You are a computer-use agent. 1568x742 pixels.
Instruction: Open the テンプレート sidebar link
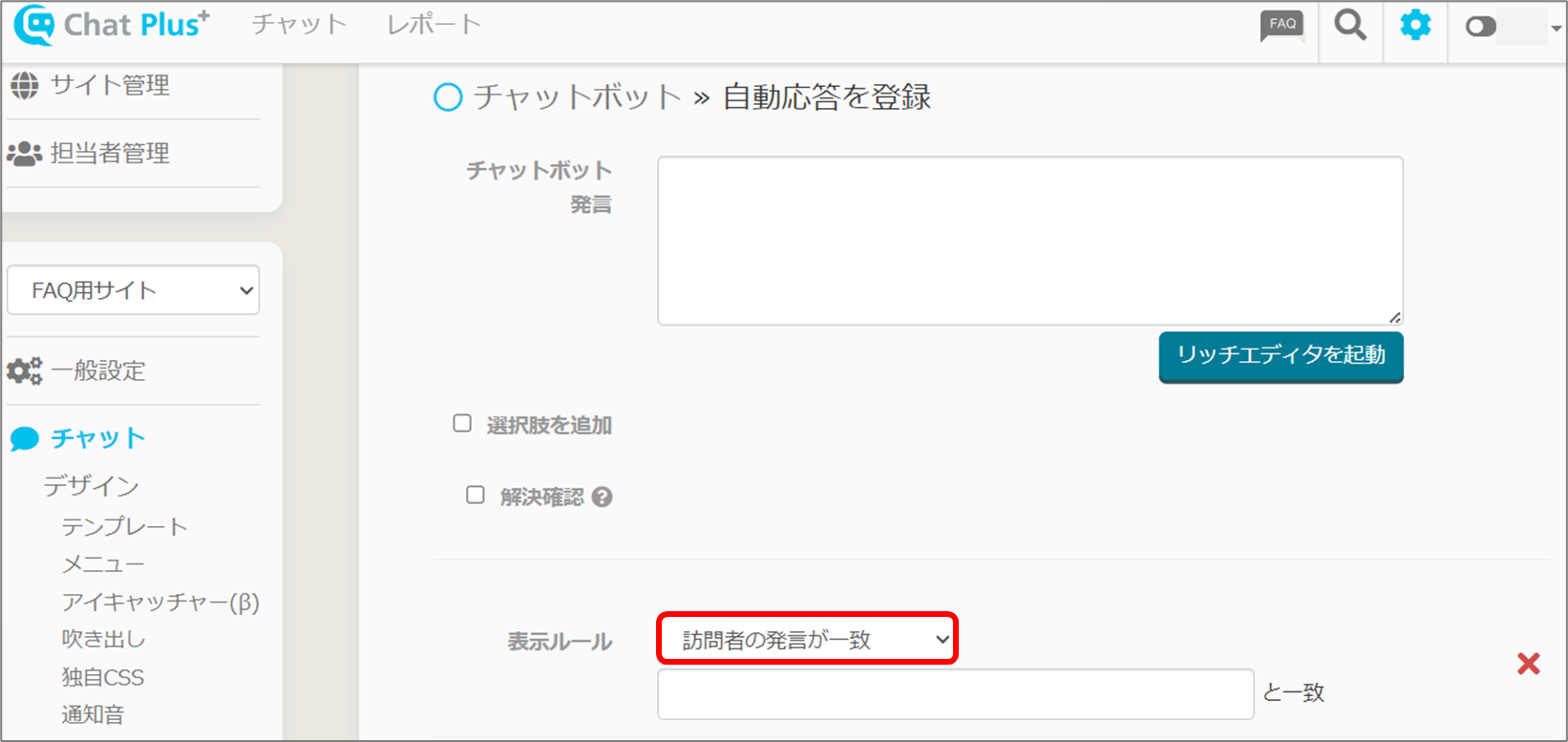pos(124,526)
